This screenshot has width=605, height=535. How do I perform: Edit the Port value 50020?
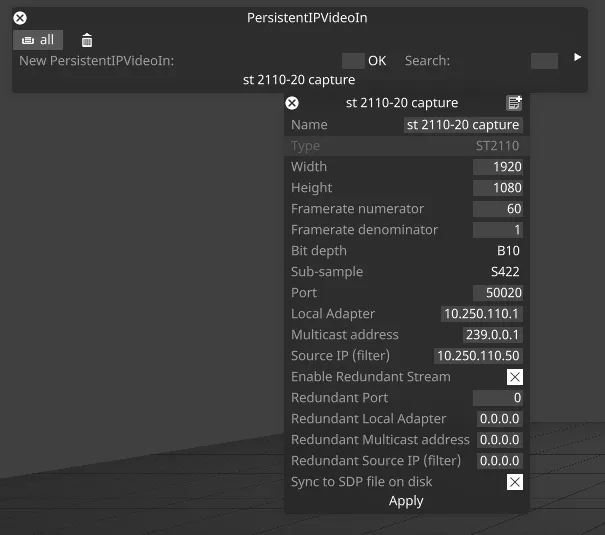point(498,293)
